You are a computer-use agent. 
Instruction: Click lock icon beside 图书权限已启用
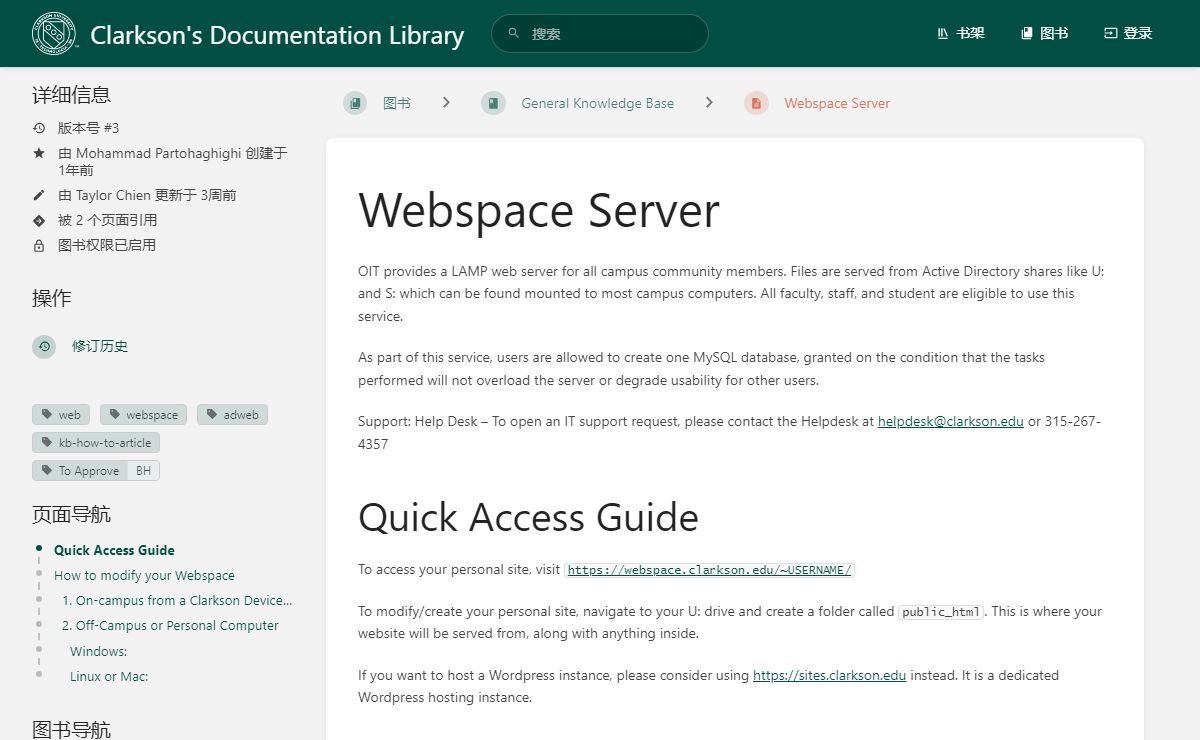pyautogui.click(x=39, y=245)
